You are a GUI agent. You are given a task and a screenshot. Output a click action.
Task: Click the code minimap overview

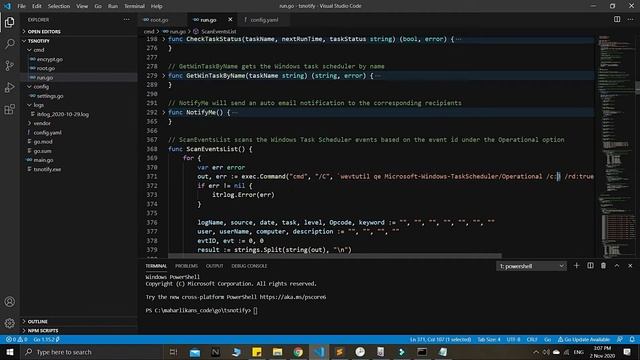pos(616,146)
